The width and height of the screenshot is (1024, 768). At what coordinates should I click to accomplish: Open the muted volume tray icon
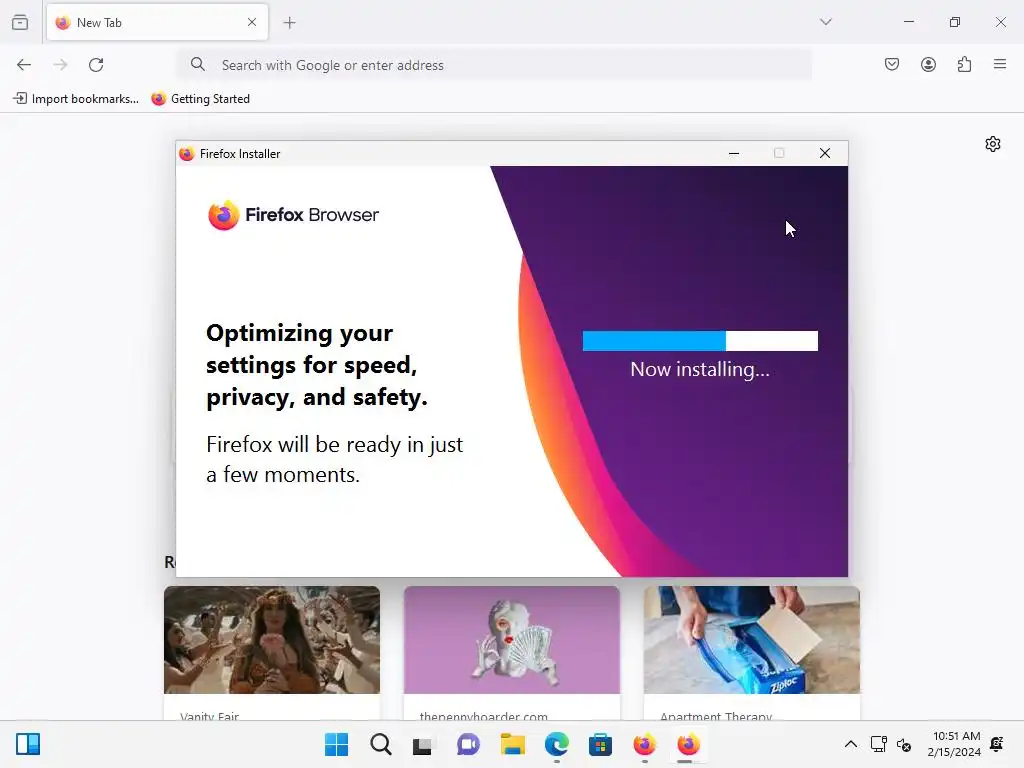tap(904, 744)
